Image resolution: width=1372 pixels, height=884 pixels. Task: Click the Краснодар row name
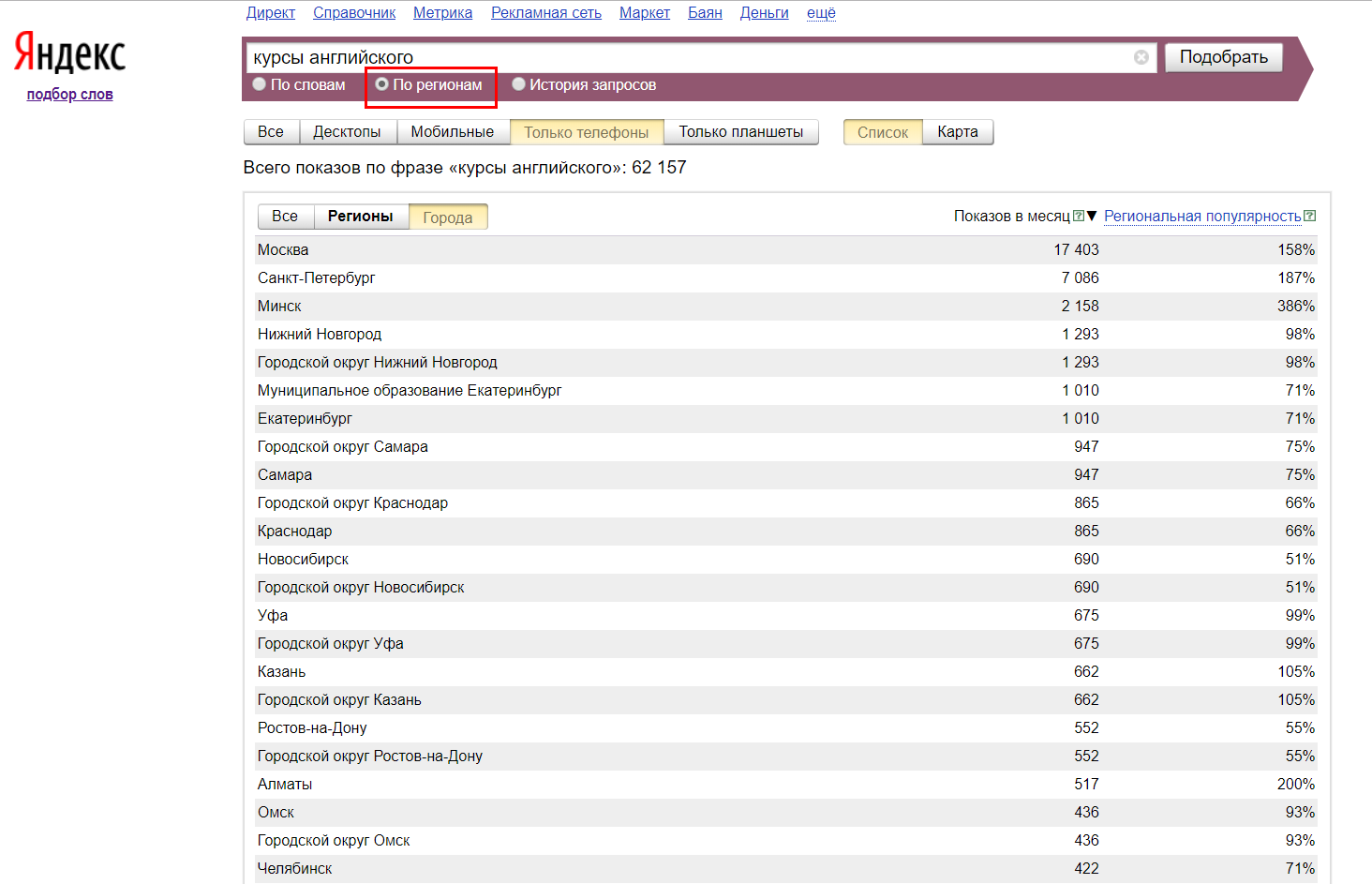[x=295, y=531]
